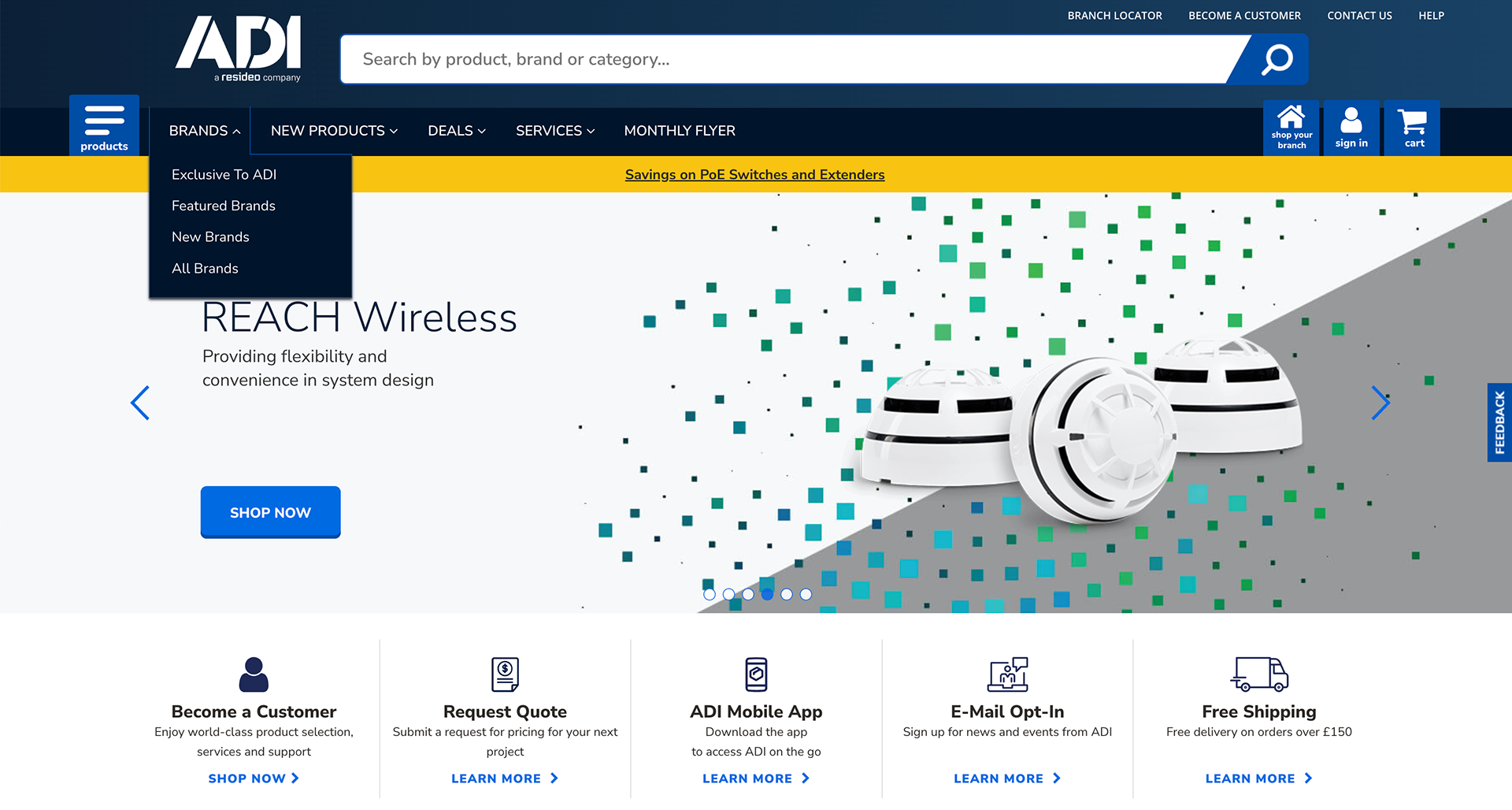Select the sixth carousel dot

(x=806, y=594)
